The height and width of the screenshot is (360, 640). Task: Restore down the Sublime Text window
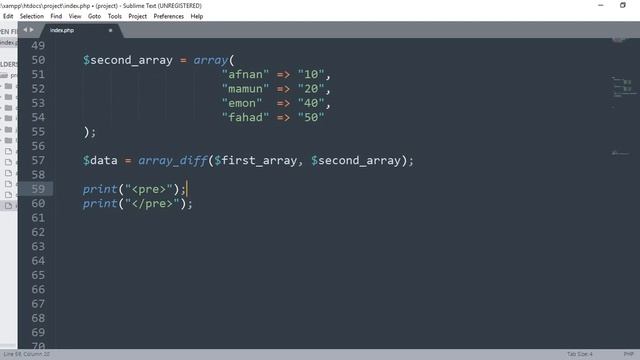[622, 5]
